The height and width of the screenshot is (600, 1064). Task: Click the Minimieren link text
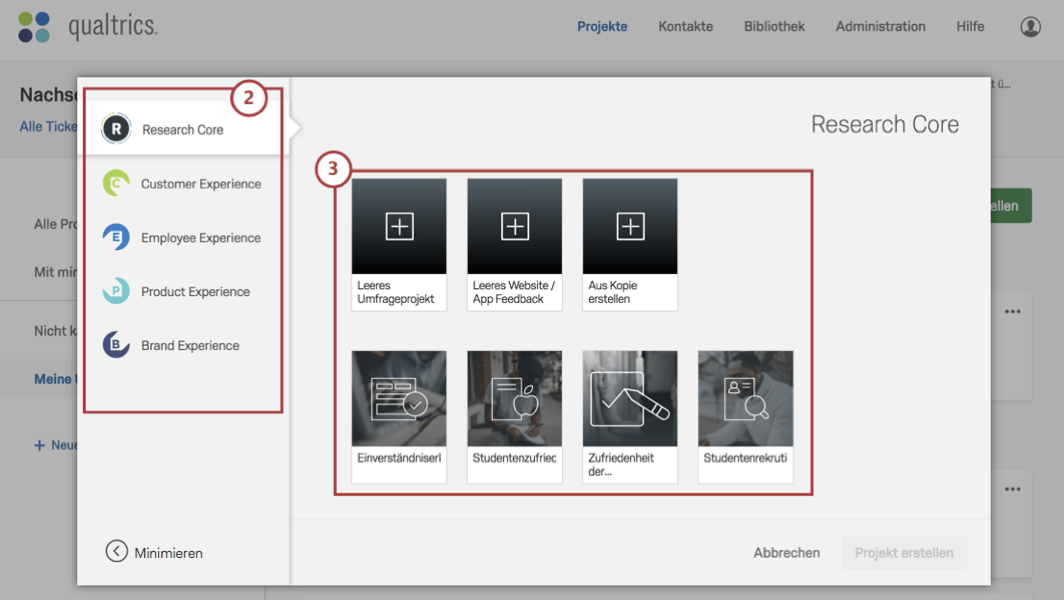coord(168,553)
